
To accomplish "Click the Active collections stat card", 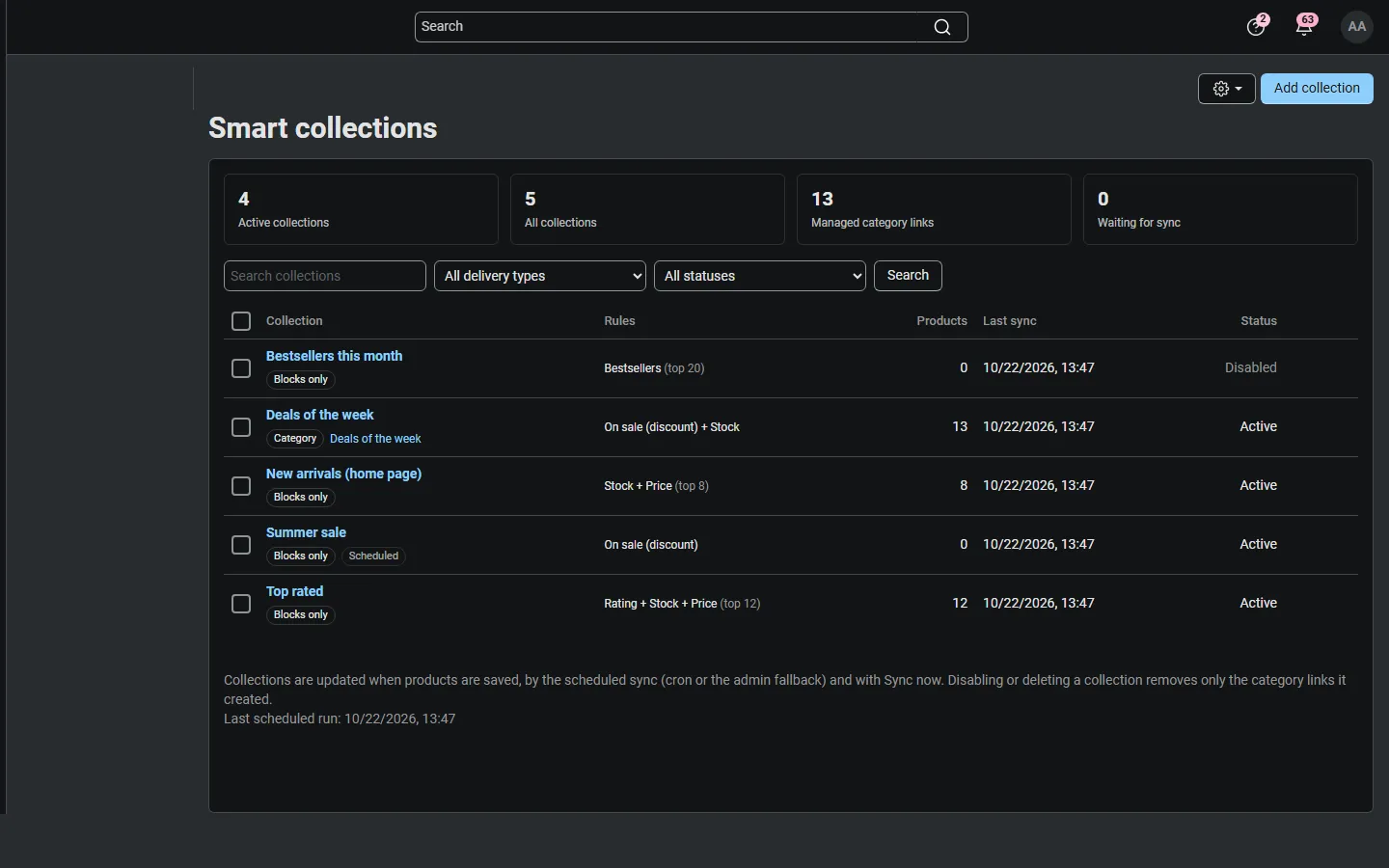I will coord(361,209).
